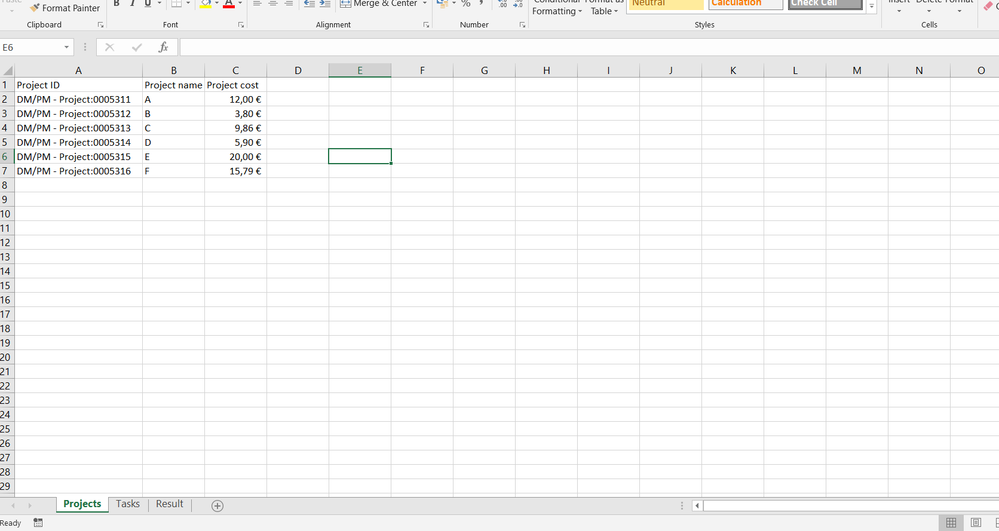Open Font group dialog launcher
This screenshot has width=999, height=531.
[241, 25]
